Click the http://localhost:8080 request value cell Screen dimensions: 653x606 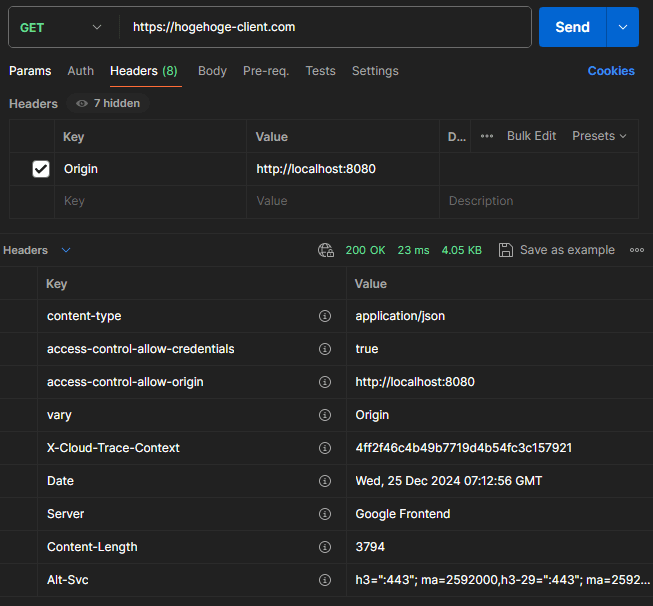tap(343, 169)
